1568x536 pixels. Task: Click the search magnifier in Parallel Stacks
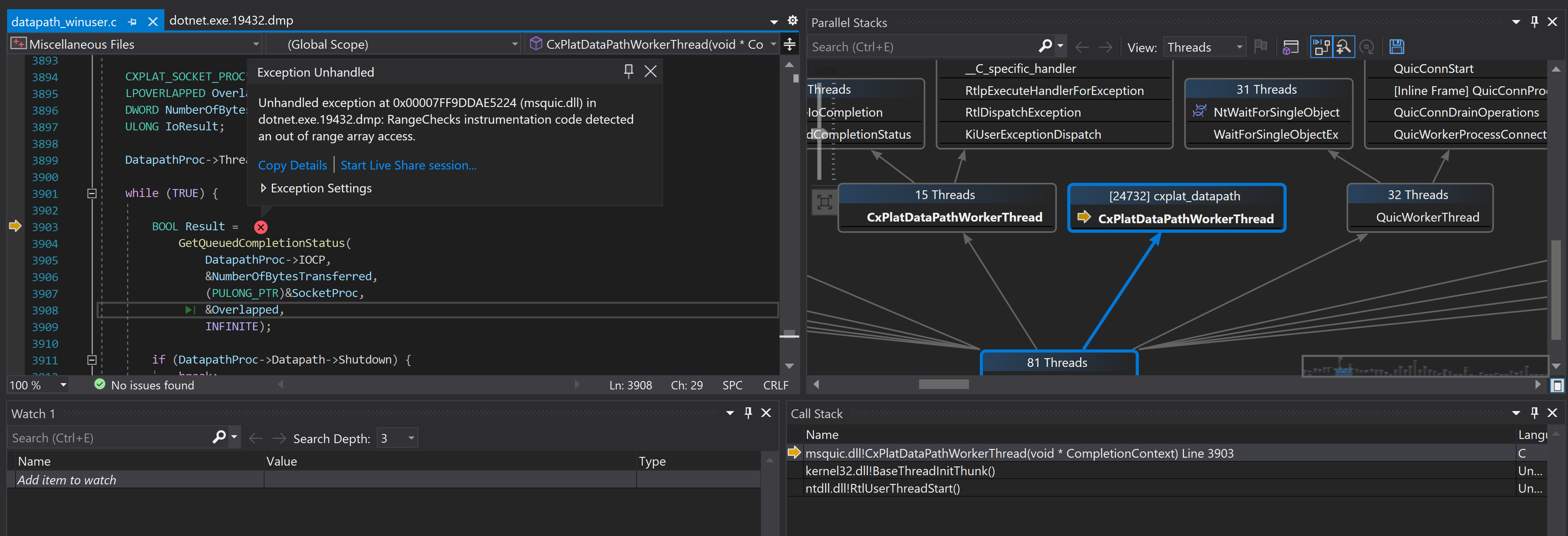coord(1045,46)
